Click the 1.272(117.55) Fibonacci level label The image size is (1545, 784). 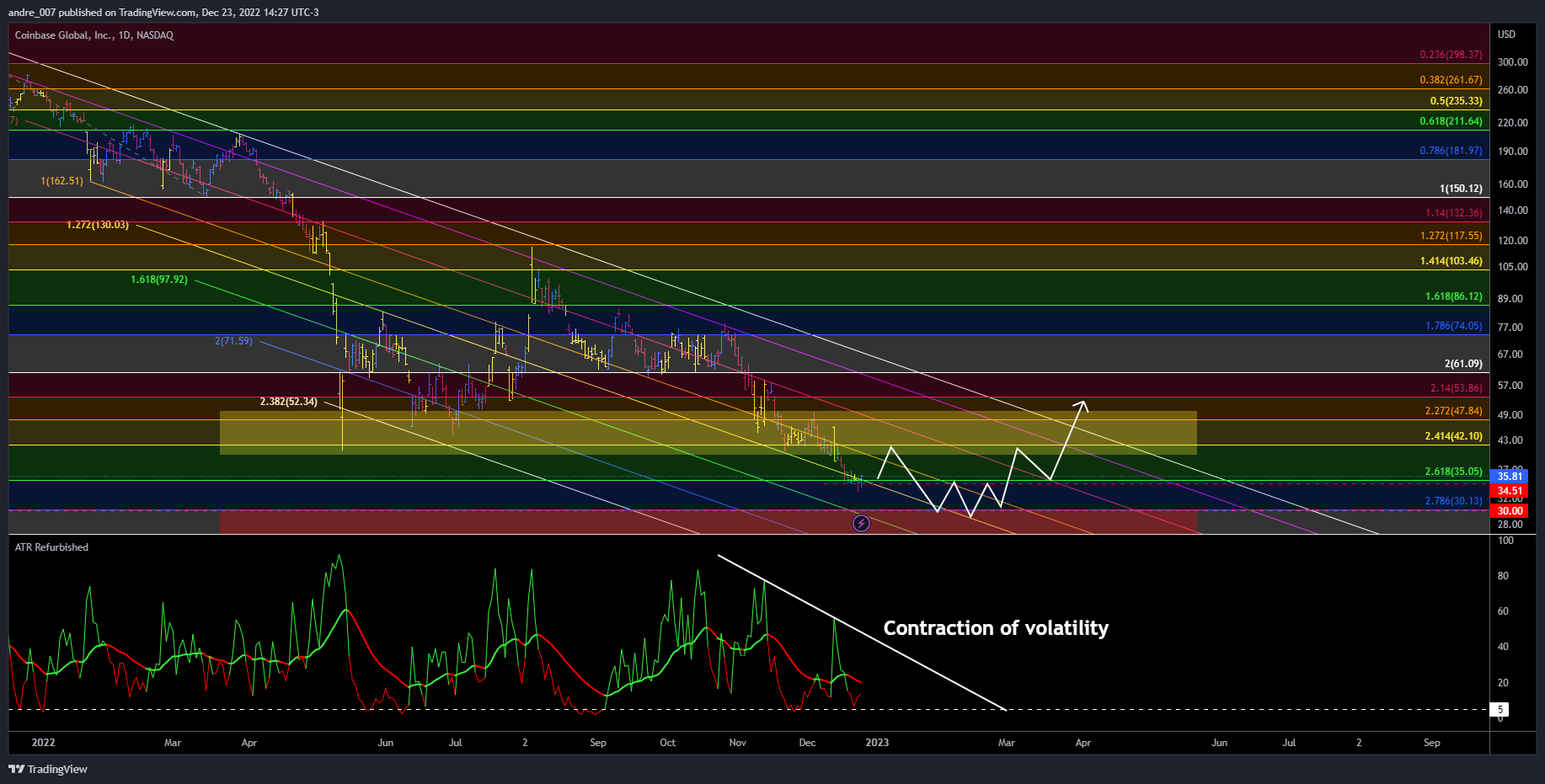[x=1451, y=236]
